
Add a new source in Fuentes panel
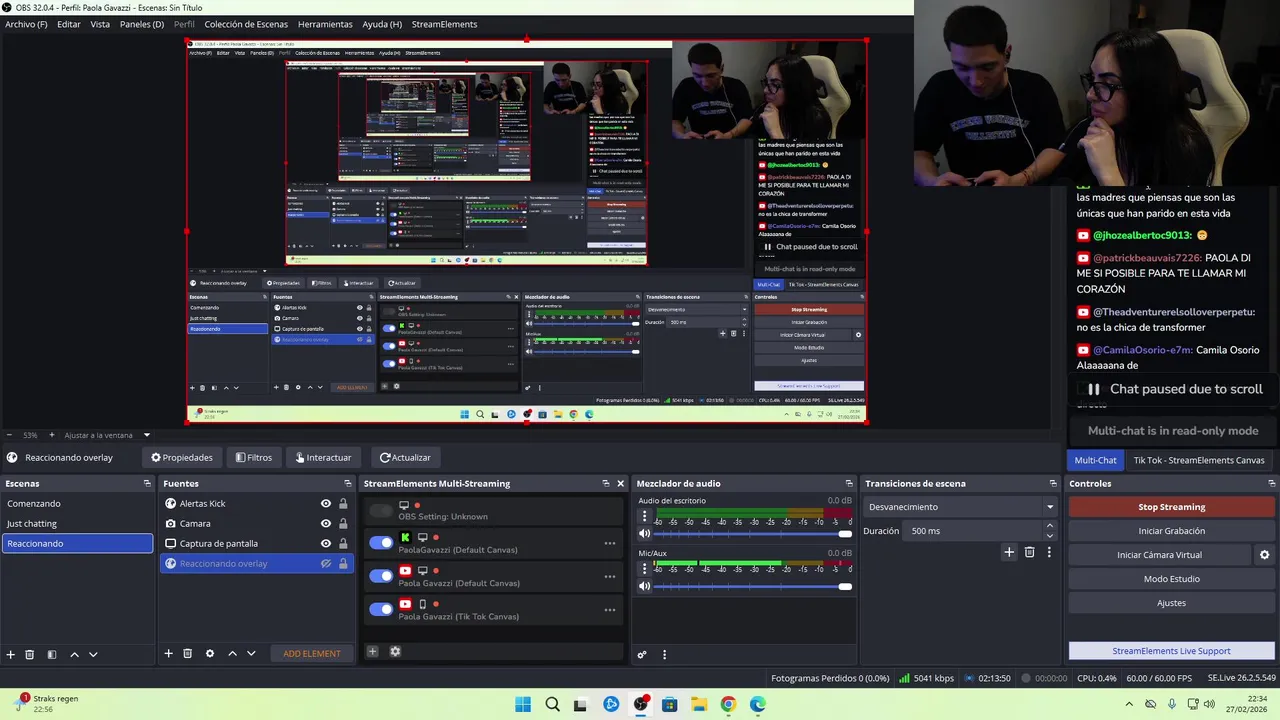click(x=168, y=653)
